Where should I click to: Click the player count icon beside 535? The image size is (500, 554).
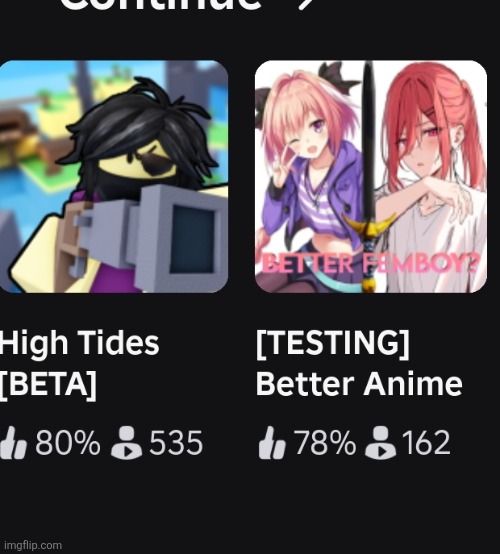[127, 443]
